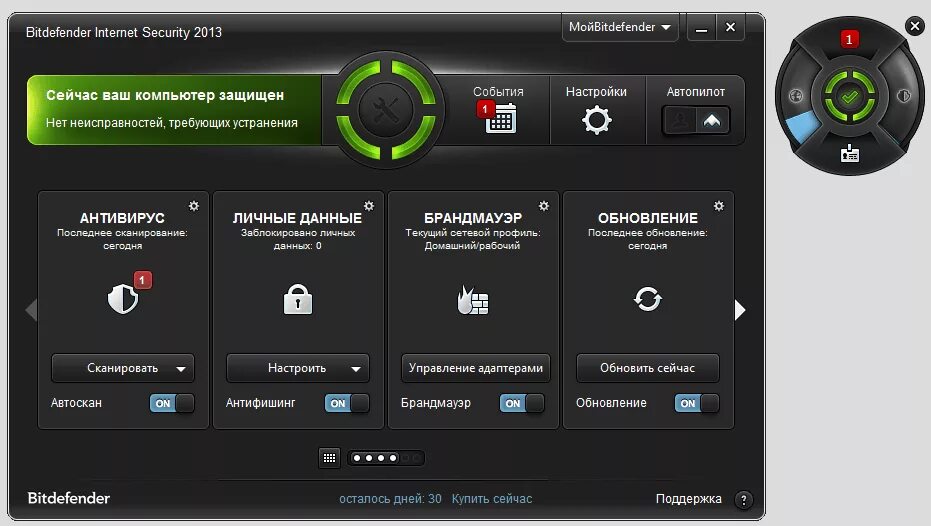Disable the Брандмауэр switch
Image resolution: width=931 pixels, height=526 pixels.
tap(522, 404)
